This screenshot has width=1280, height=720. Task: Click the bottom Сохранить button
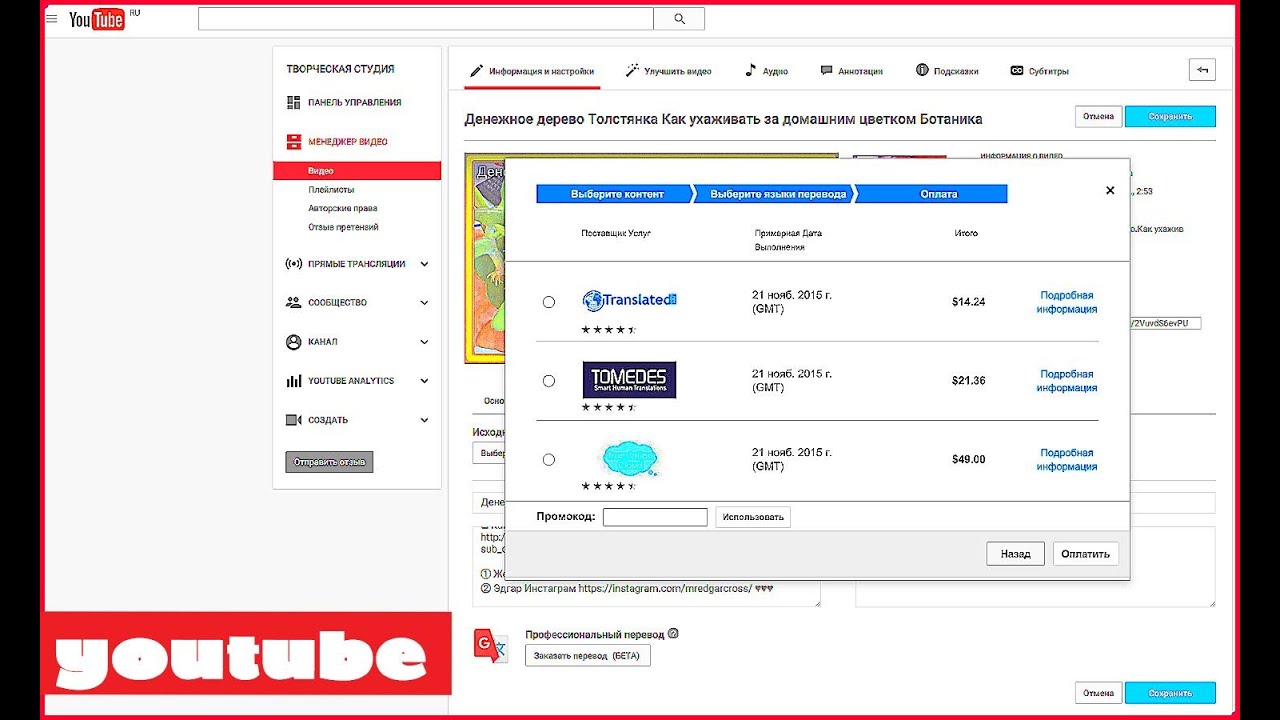(x=1170, y=693)
